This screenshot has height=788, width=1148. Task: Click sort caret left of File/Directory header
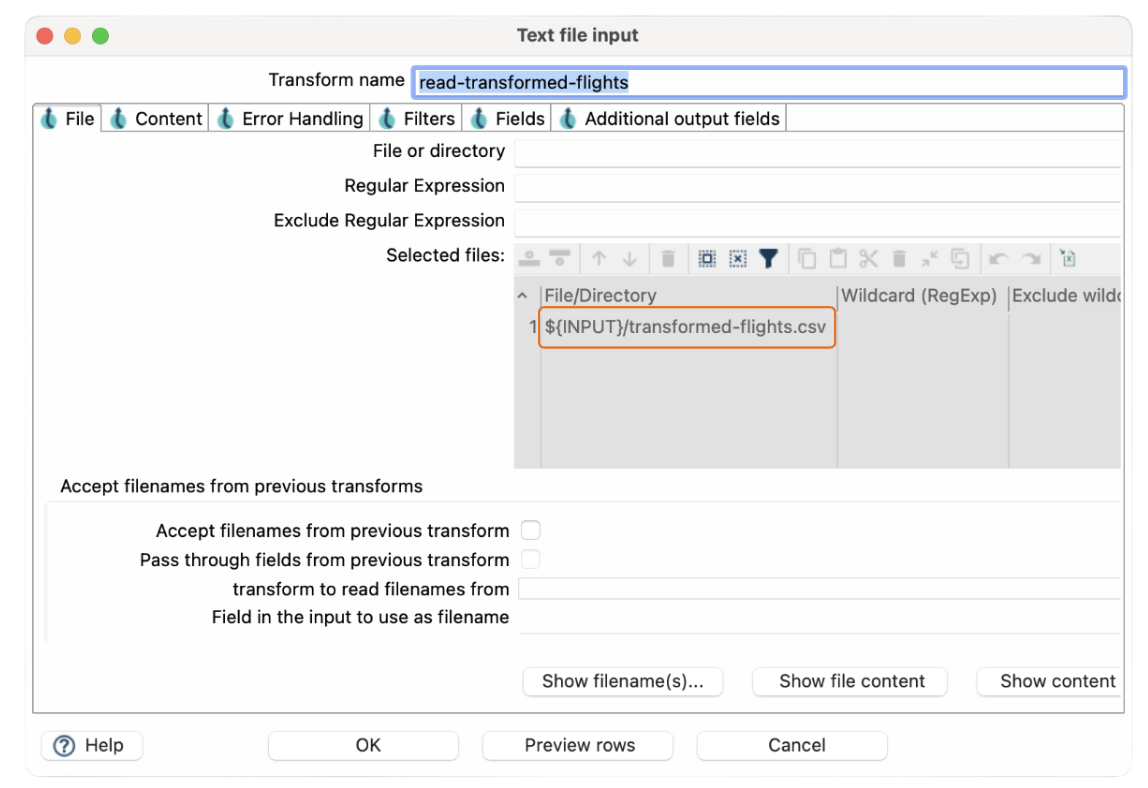pyautogui.click(x=522, y=296)
